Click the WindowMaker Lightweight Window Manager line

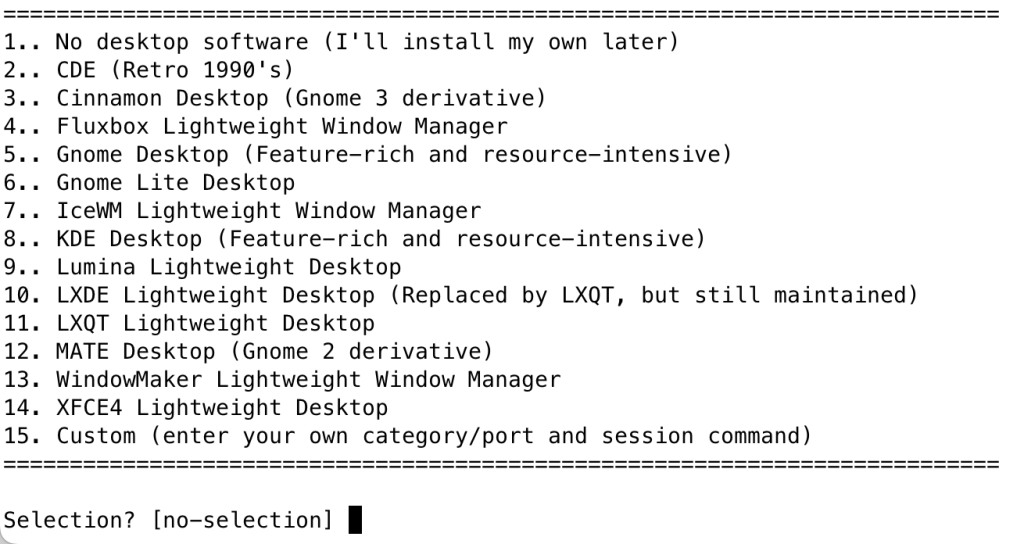pyautogui.click(x=283, y=380)
